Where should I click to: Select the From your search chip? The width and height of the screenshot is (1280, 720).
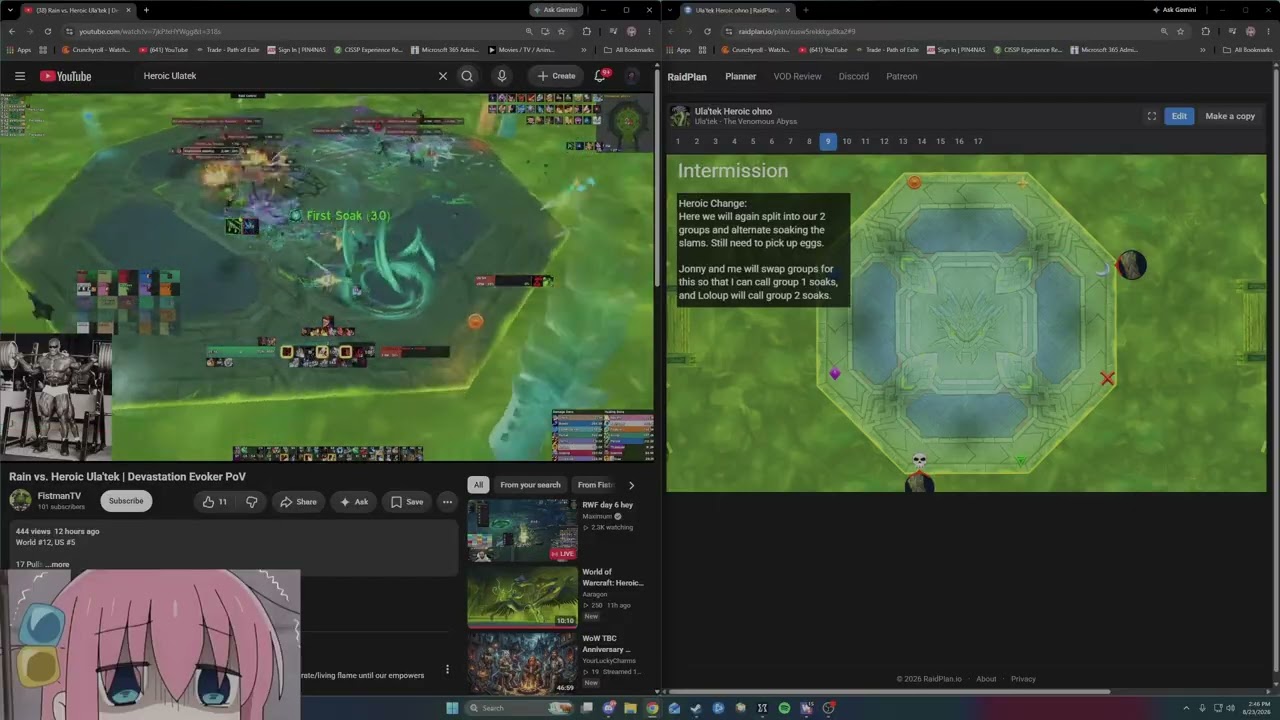click(x=530, y=485)
